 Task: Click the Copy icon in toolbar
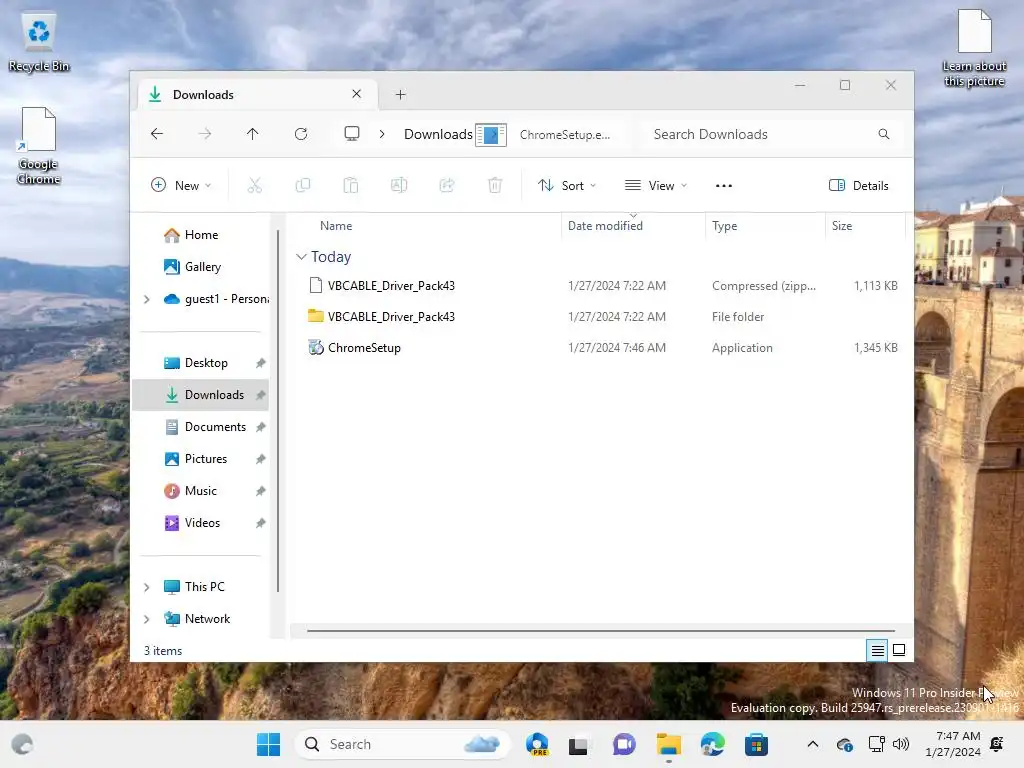click(302, 185)
